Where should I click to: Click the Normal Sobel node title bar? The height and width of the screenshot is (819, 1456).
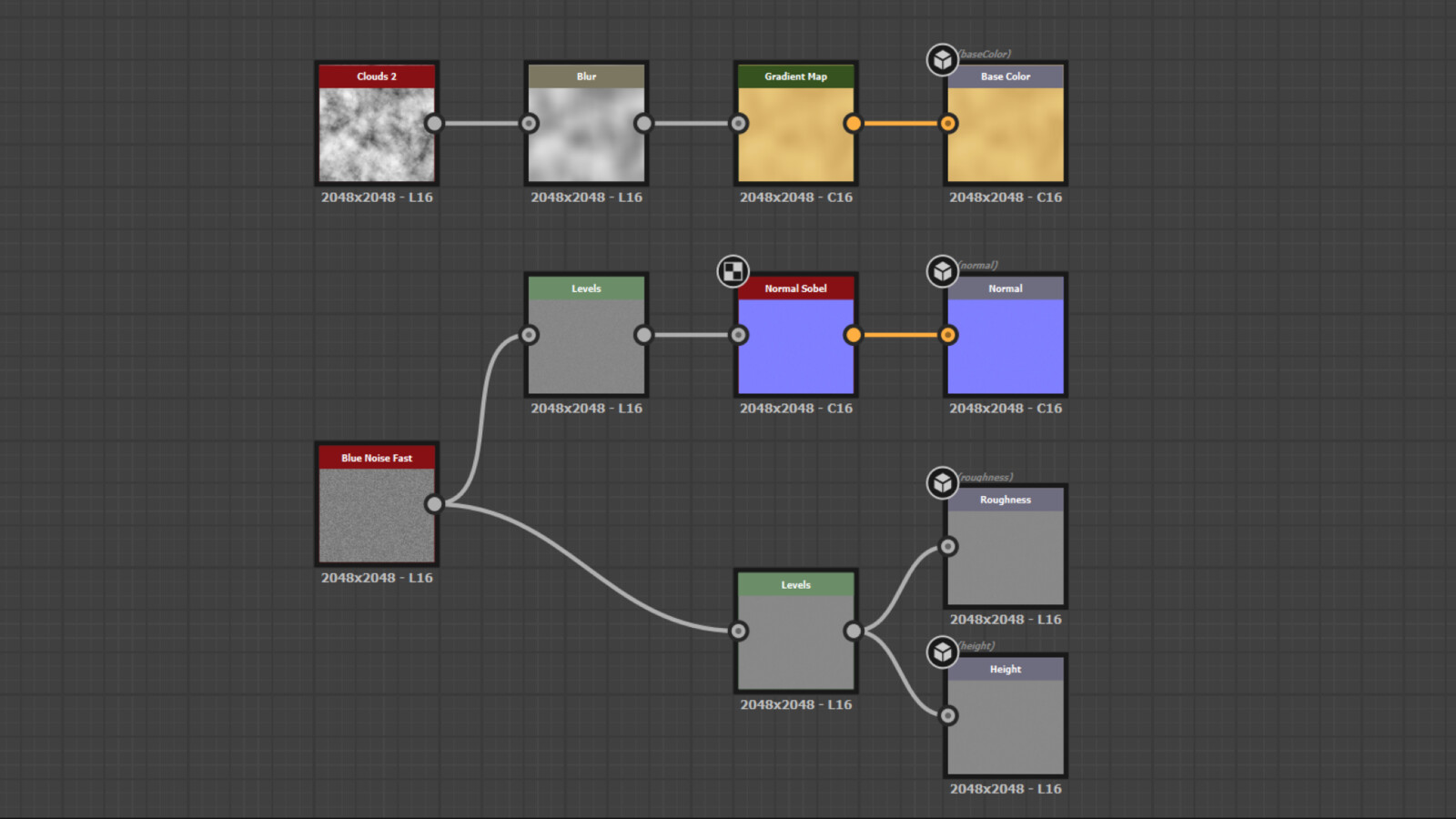pos(796,288)
